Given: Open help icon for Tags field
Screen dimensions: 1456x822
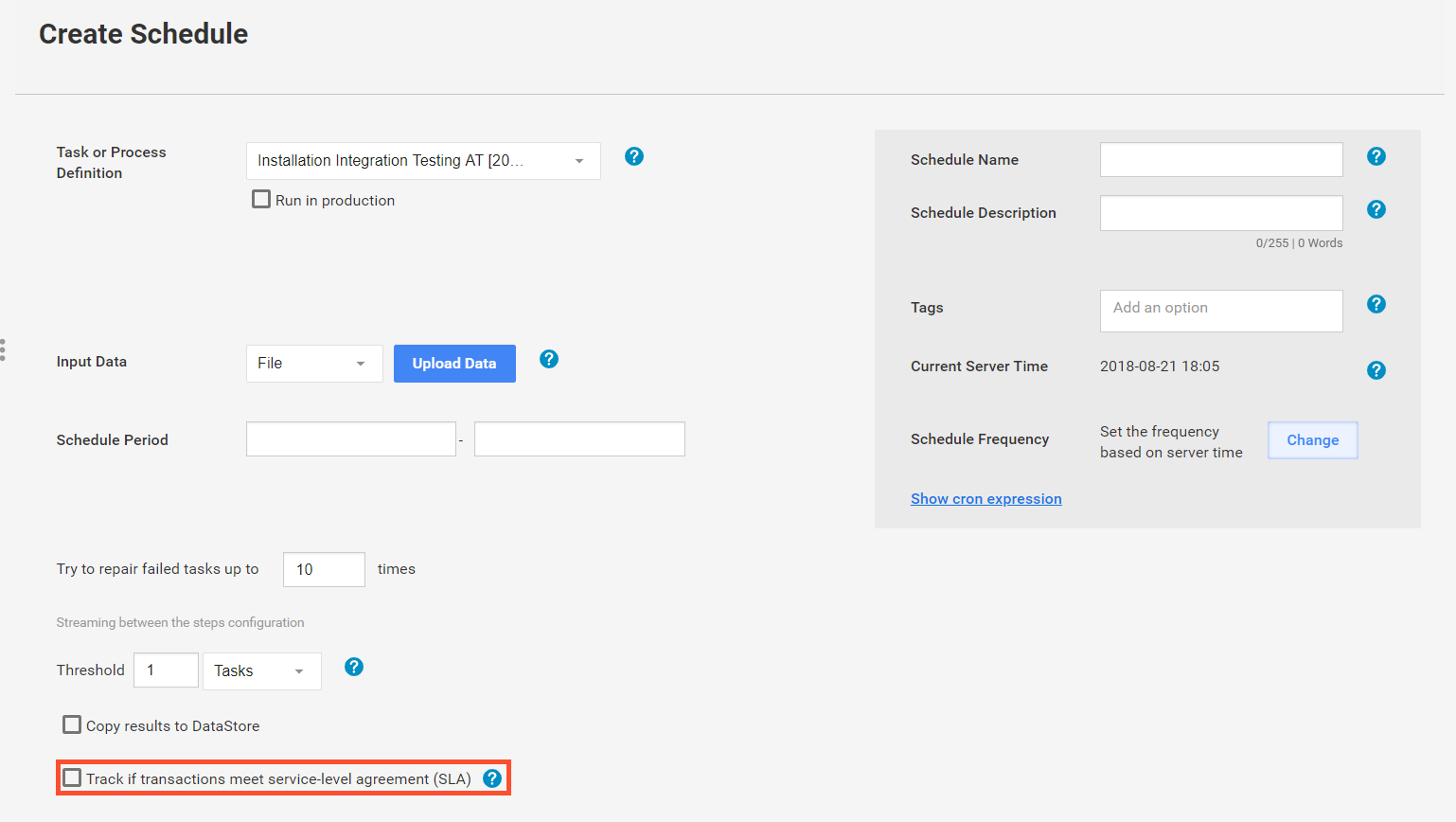Looking at the screenshot, I should pyautogui.click(x=1376, y=304).
